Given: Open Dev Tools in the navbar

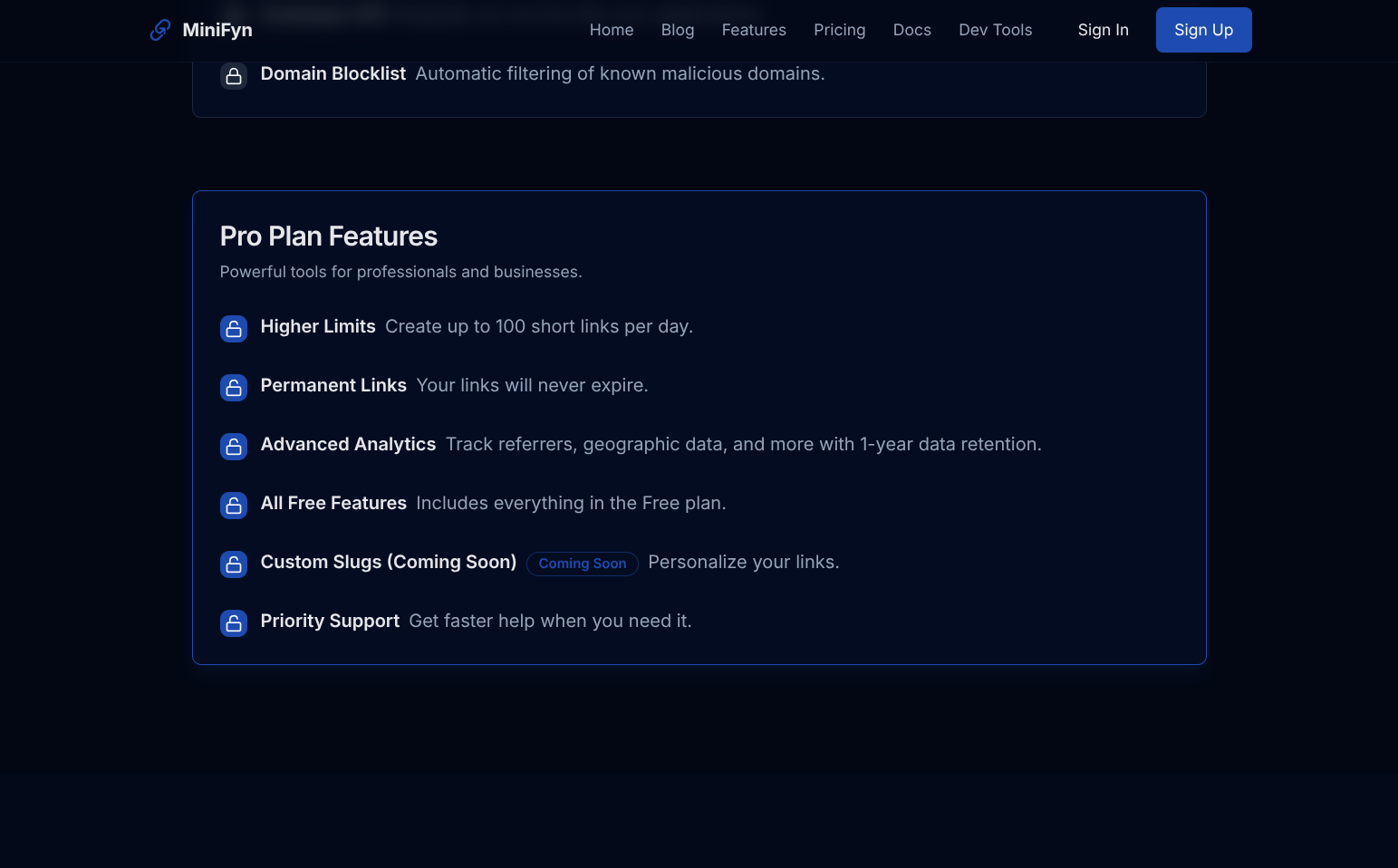Looking at the screenshot, I should tap(996, 30).
